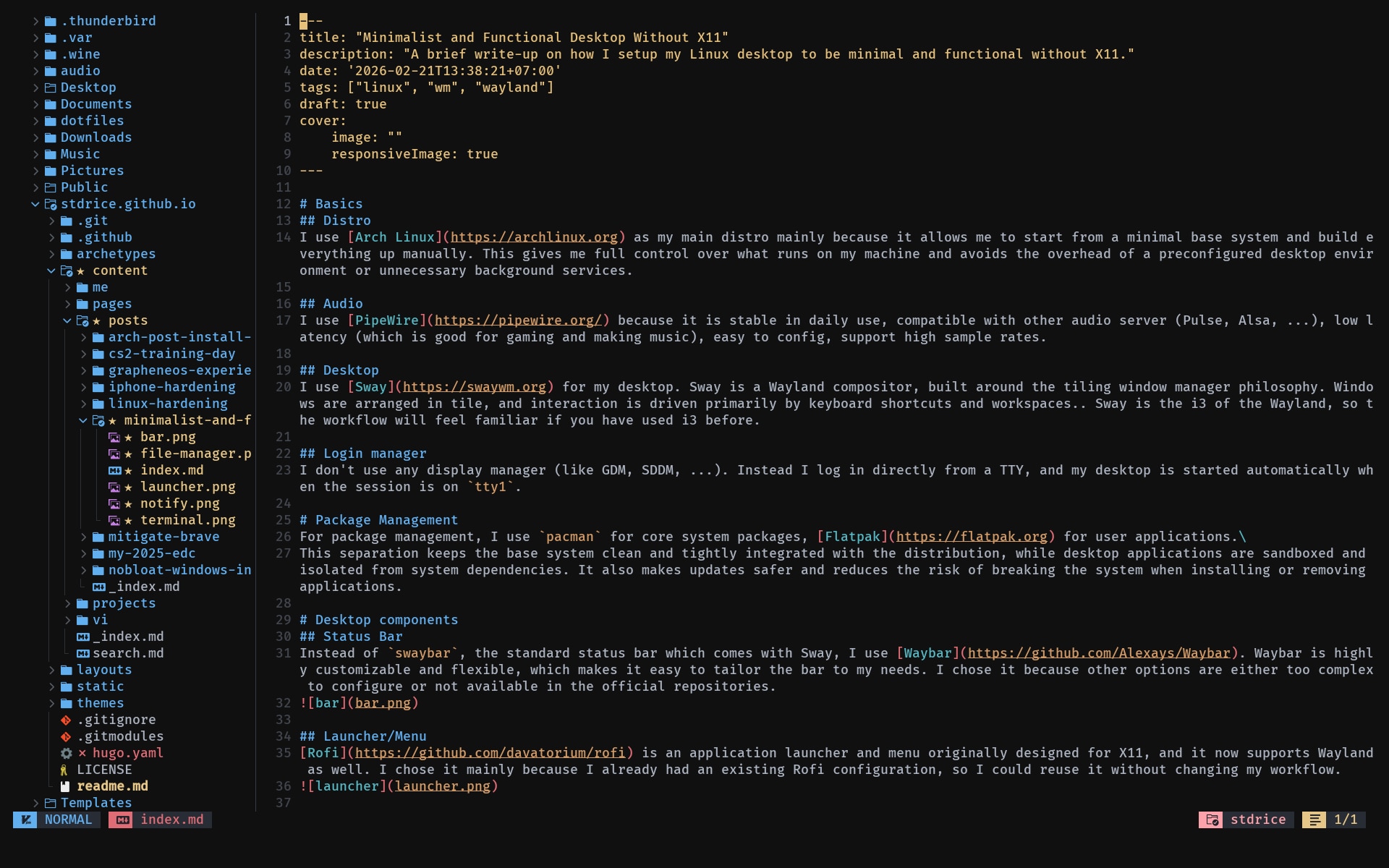Open the Waybar GitHub URL link
Screen dimensions: 1389x868
(x=1098, y=653)
